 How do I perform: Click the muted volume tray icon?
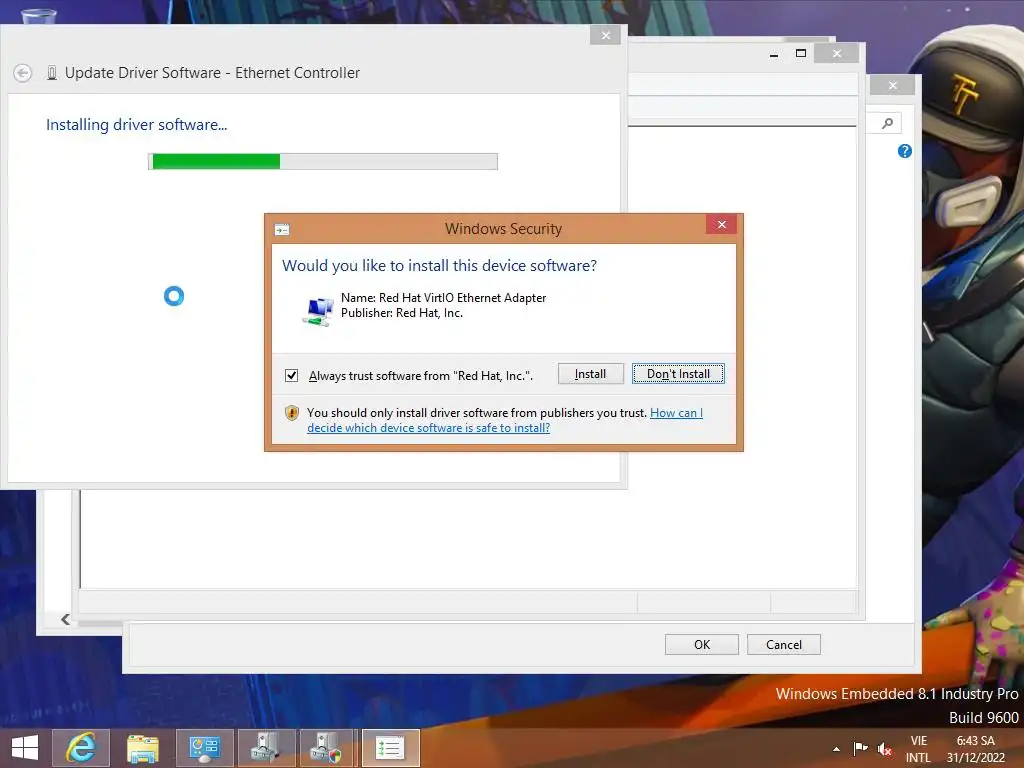click(x=884, y=749)
